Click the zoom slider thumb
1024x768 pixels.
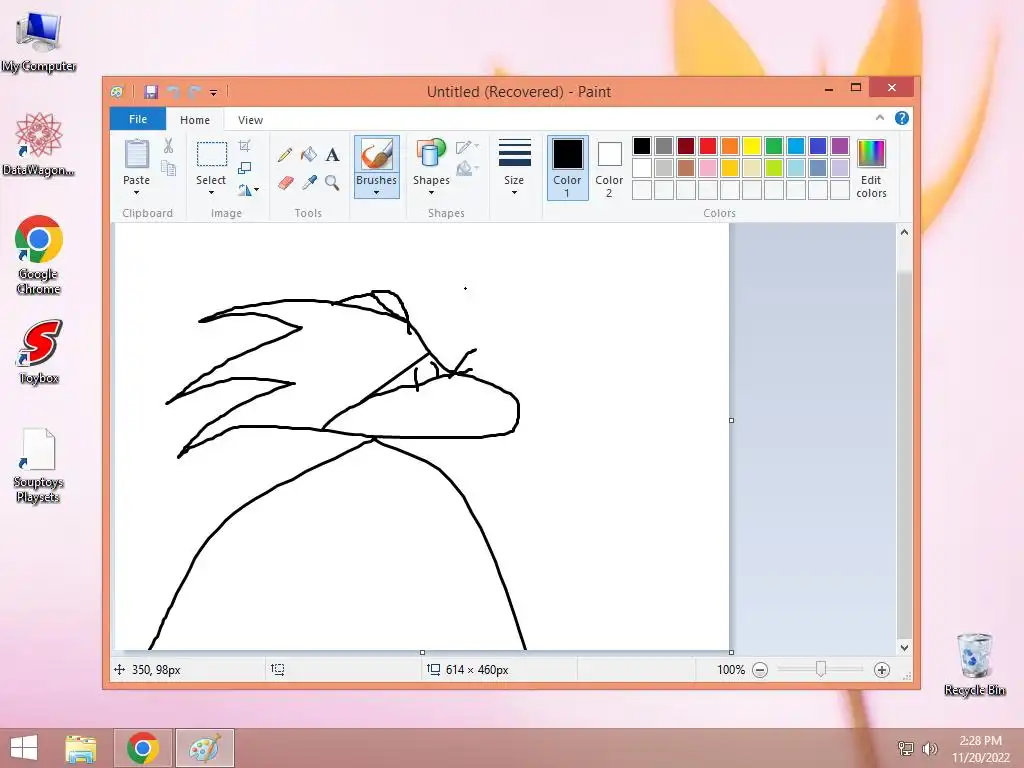pyautogui.click(x=821, y=669)
